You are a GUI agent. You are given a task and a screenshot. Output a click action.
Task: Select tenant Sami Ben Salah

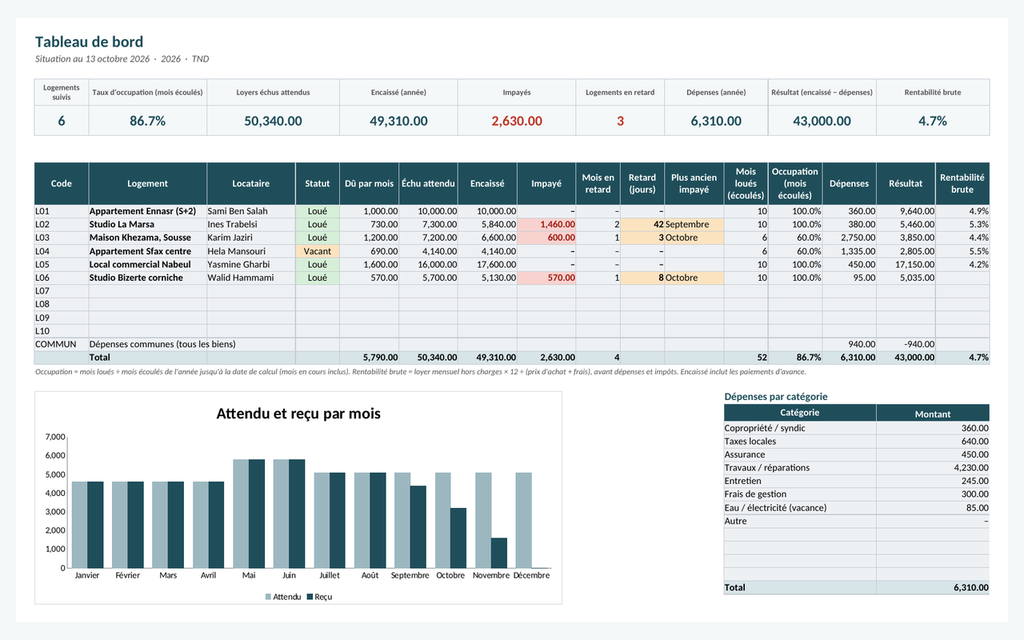tap(251, 211)
